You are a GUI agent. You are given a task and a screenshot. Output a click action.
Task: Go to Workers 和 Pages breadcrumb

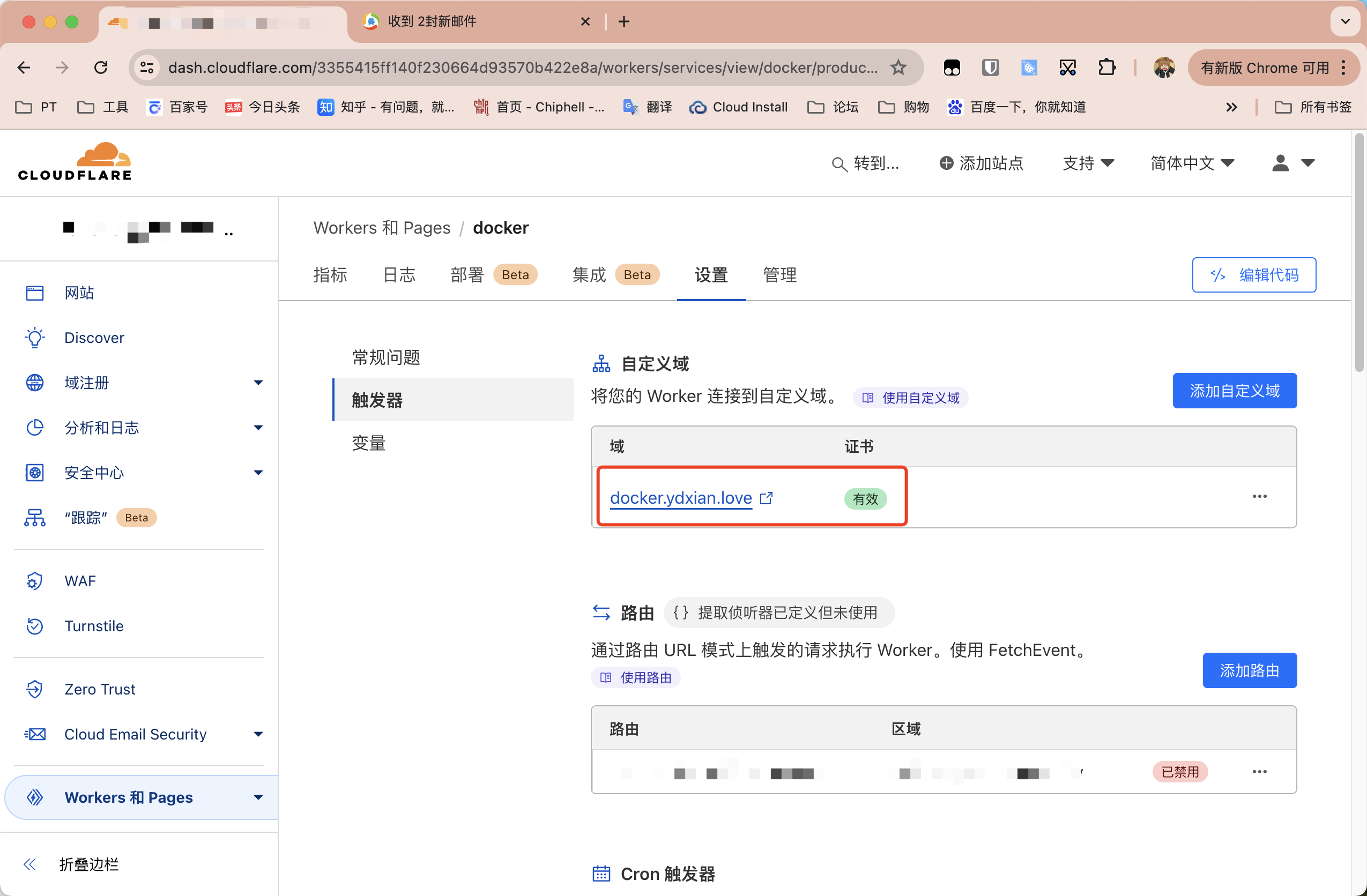click(382, 228)
